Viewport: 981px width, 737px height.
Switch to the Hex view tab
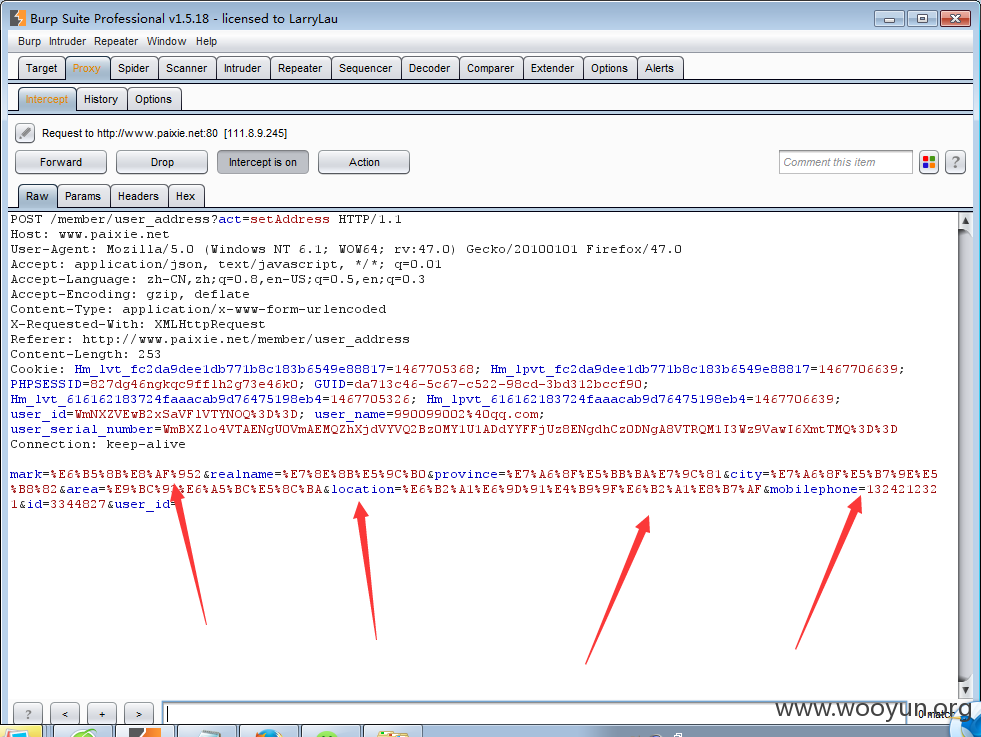185,196
